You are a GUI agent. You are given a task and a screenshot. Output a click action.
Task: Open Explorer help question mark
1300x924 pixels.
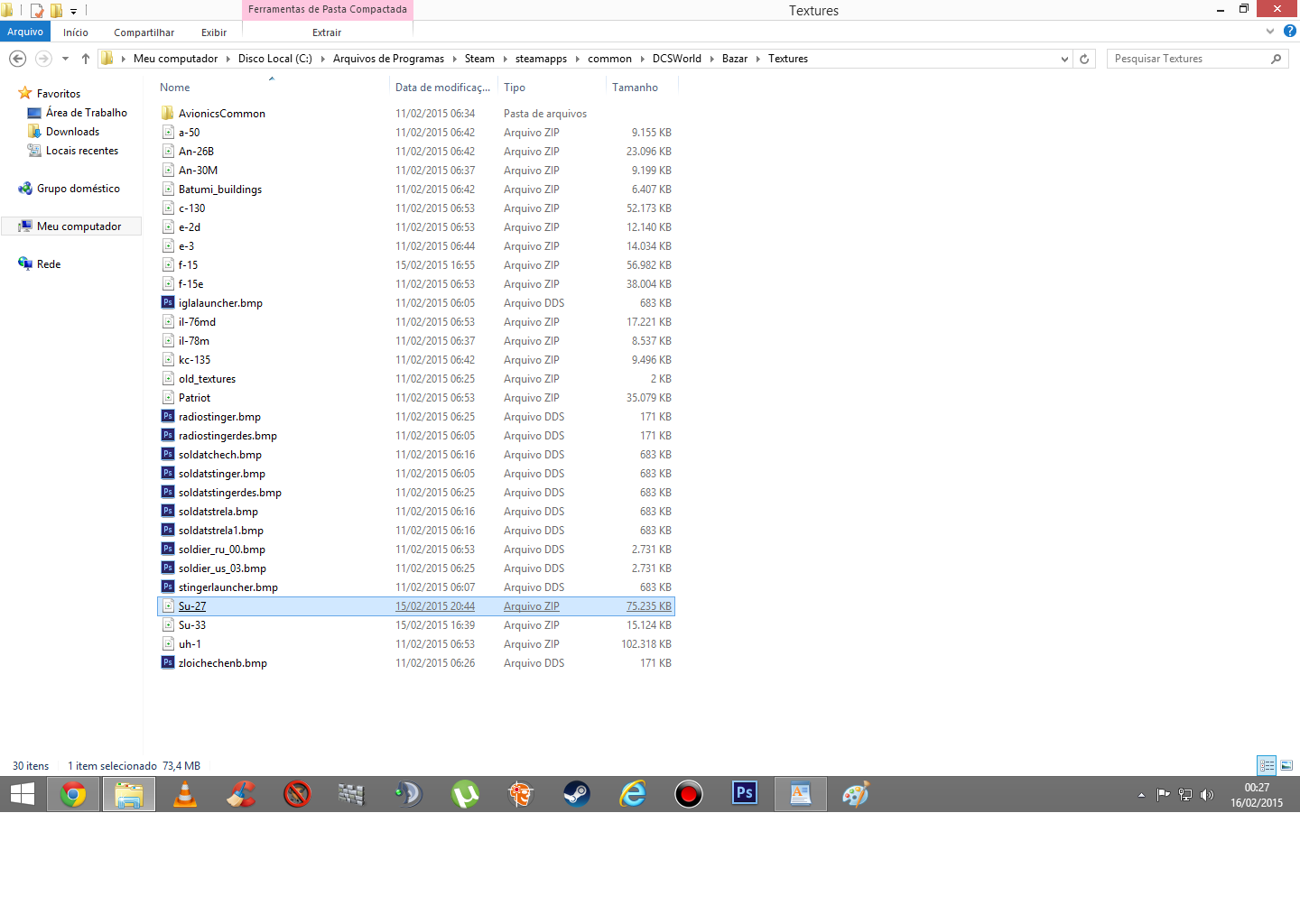pos(1290,31)
